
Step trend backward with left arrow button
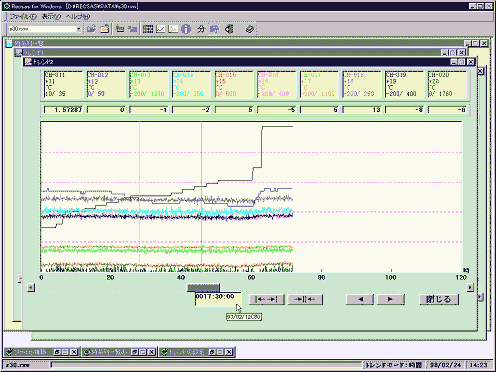[360, 299]
